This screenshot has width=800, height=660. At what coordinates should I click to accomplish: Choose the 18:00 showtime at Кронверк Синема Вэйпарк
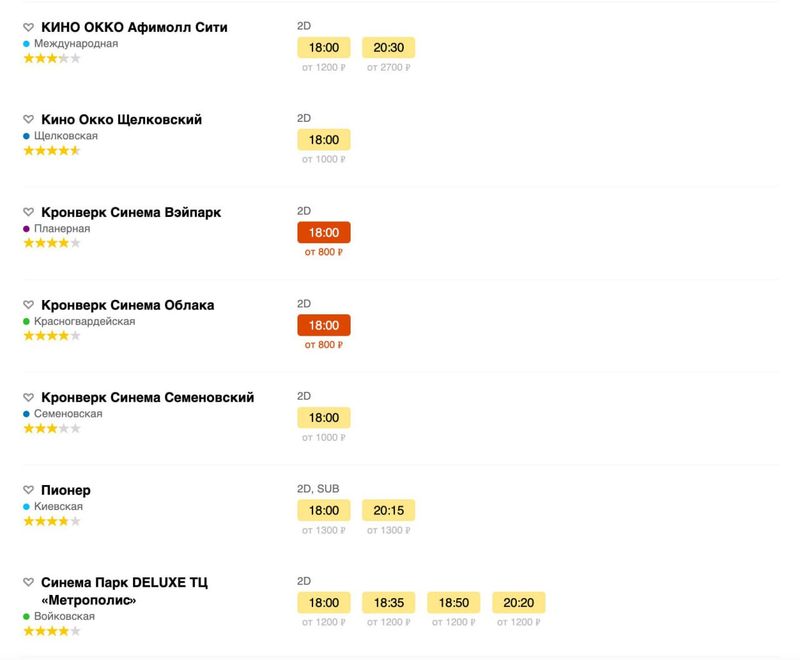coord(324,233)
